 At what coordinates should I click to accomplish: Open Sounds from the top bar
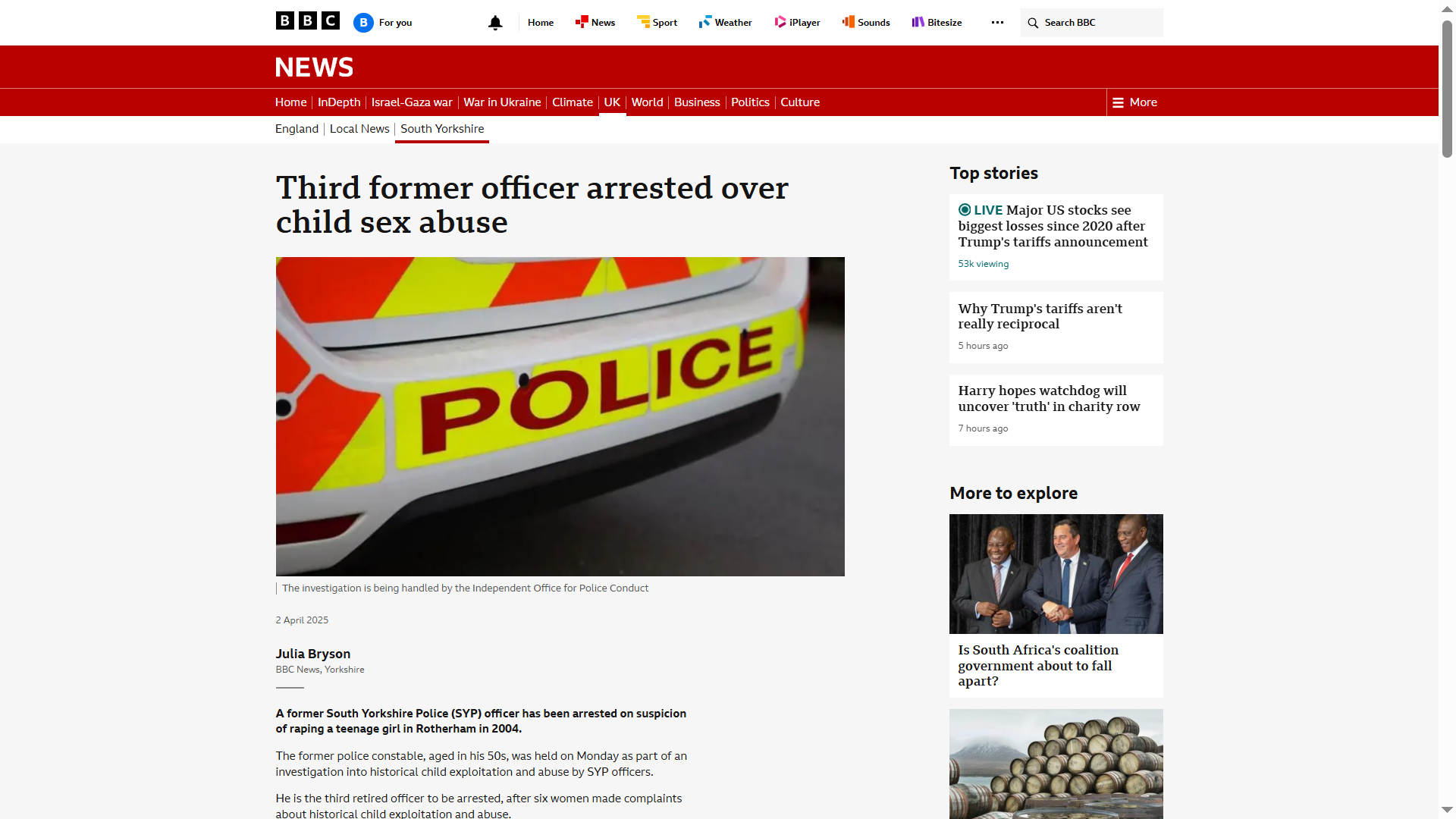coord(866,23)
